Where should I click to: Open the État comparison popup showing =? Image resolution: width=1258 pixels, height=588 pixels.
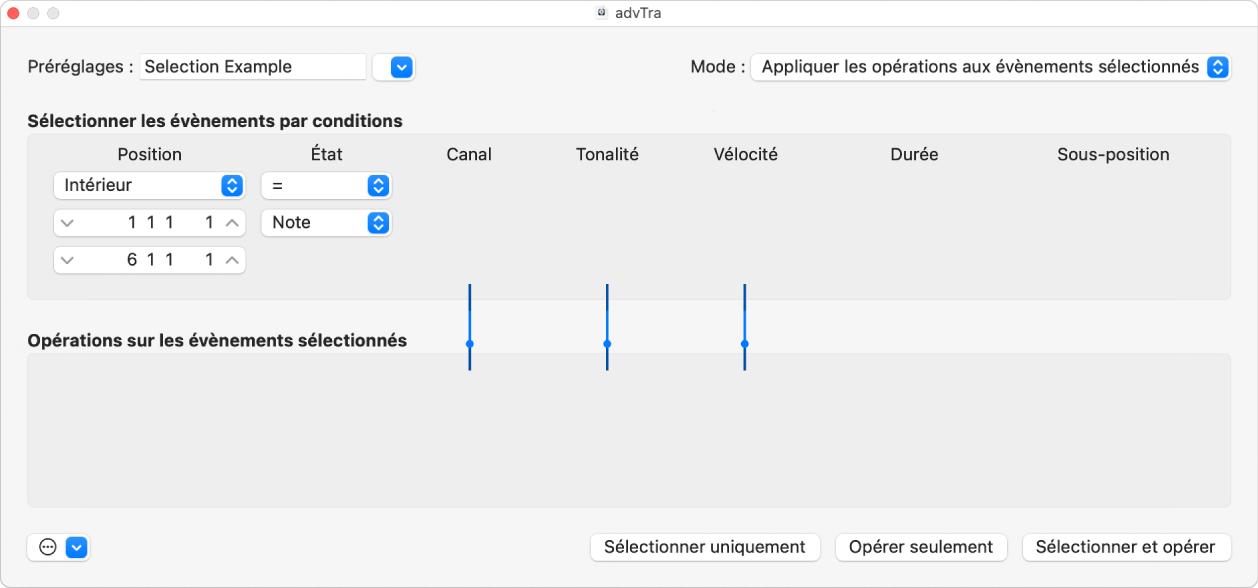click(326, 185)
